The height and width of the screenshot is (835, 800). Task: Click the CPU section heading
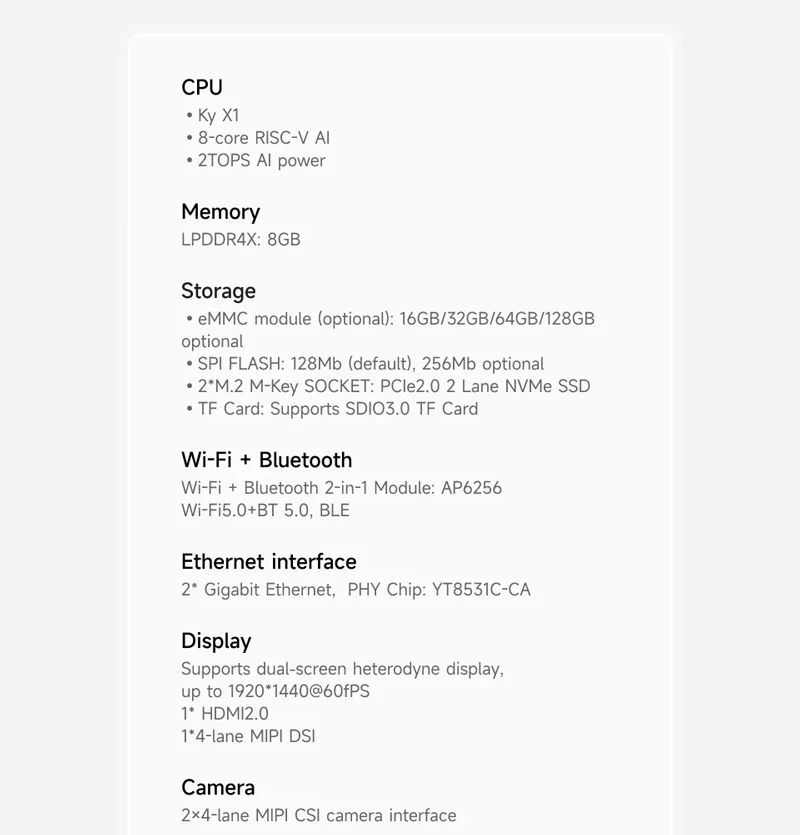point(202,87)
